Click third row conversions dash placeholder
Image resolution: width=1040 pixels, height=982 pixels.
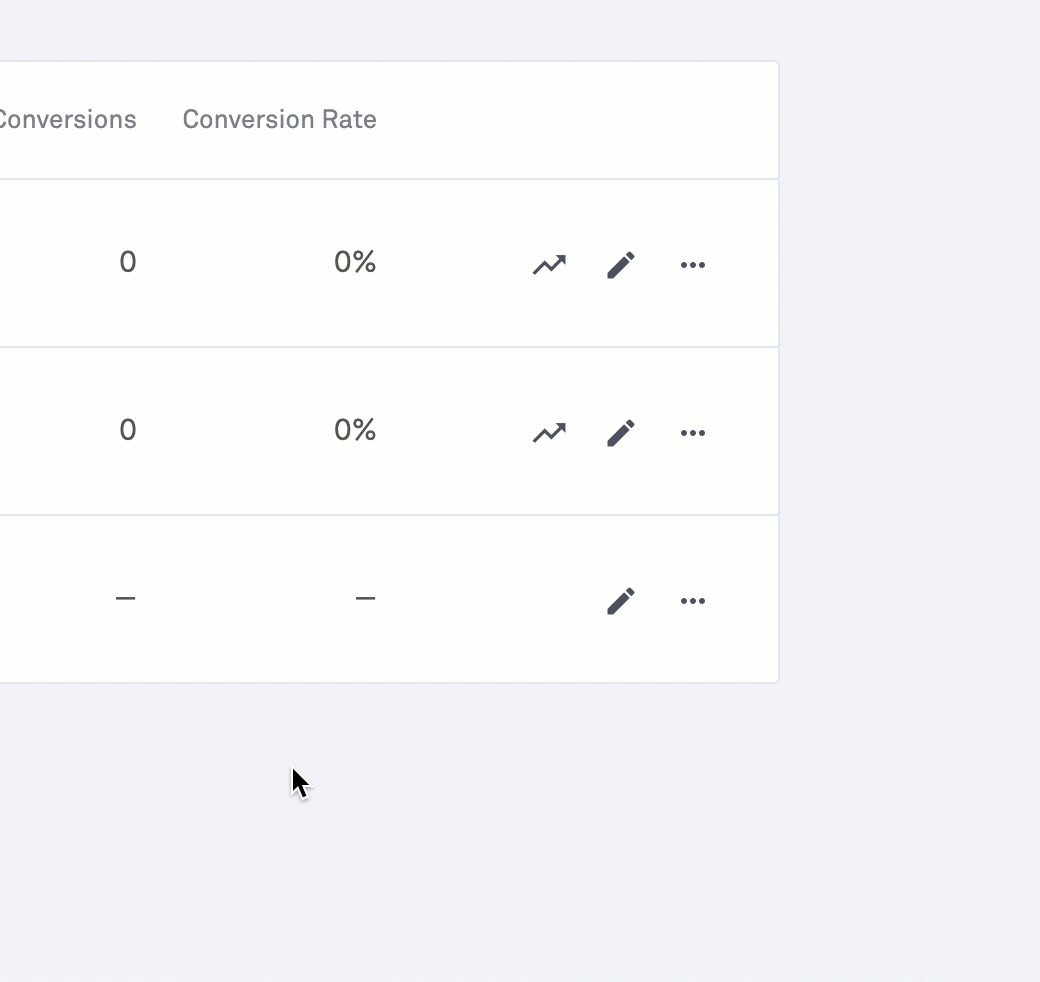[x=125, y=598]
